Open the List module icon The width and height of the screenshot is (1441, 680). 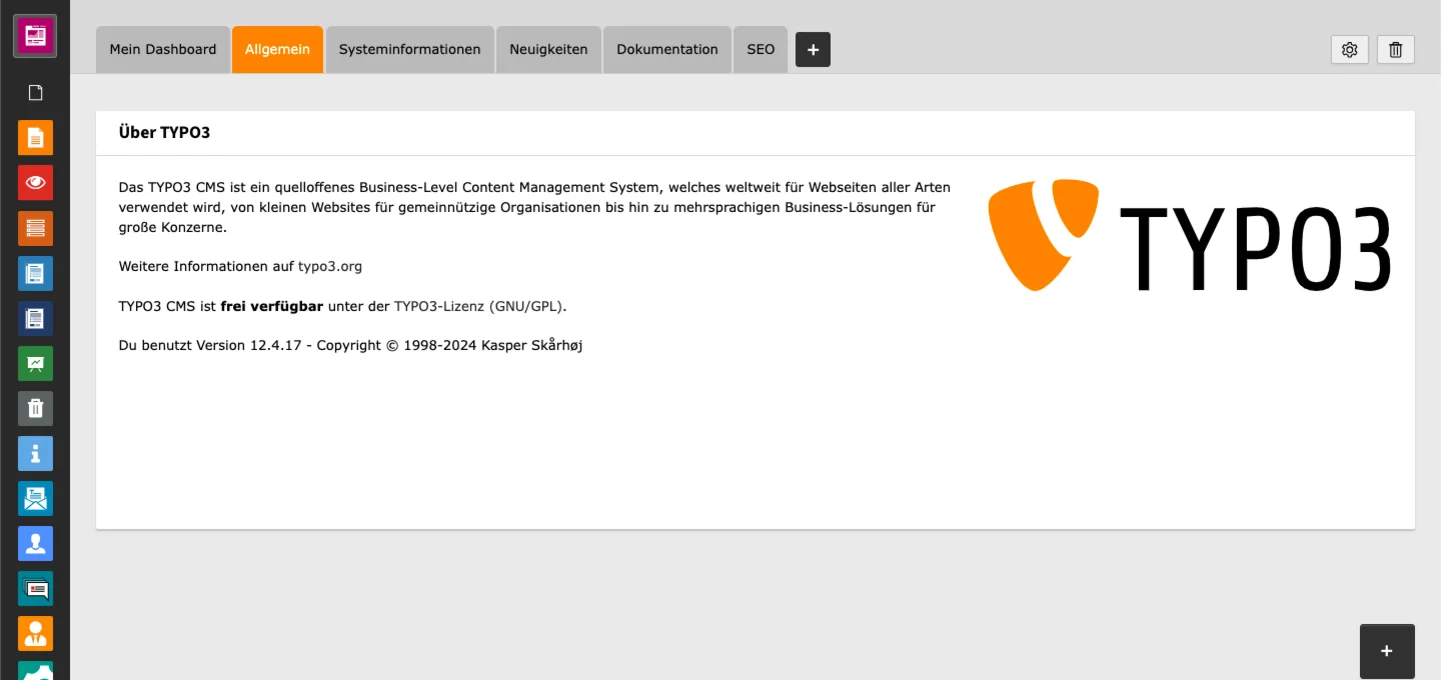click(35, 228)
